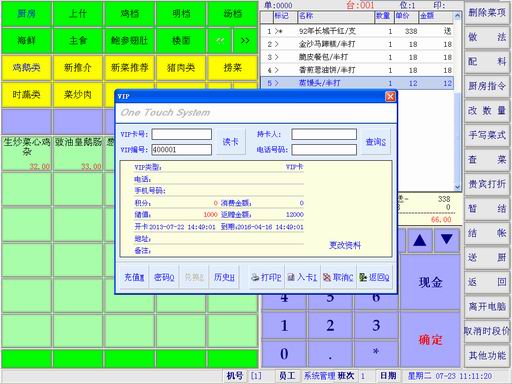Click the 改数量 change quantity button
Screen dimensions: 512x384
pos(487,110)
